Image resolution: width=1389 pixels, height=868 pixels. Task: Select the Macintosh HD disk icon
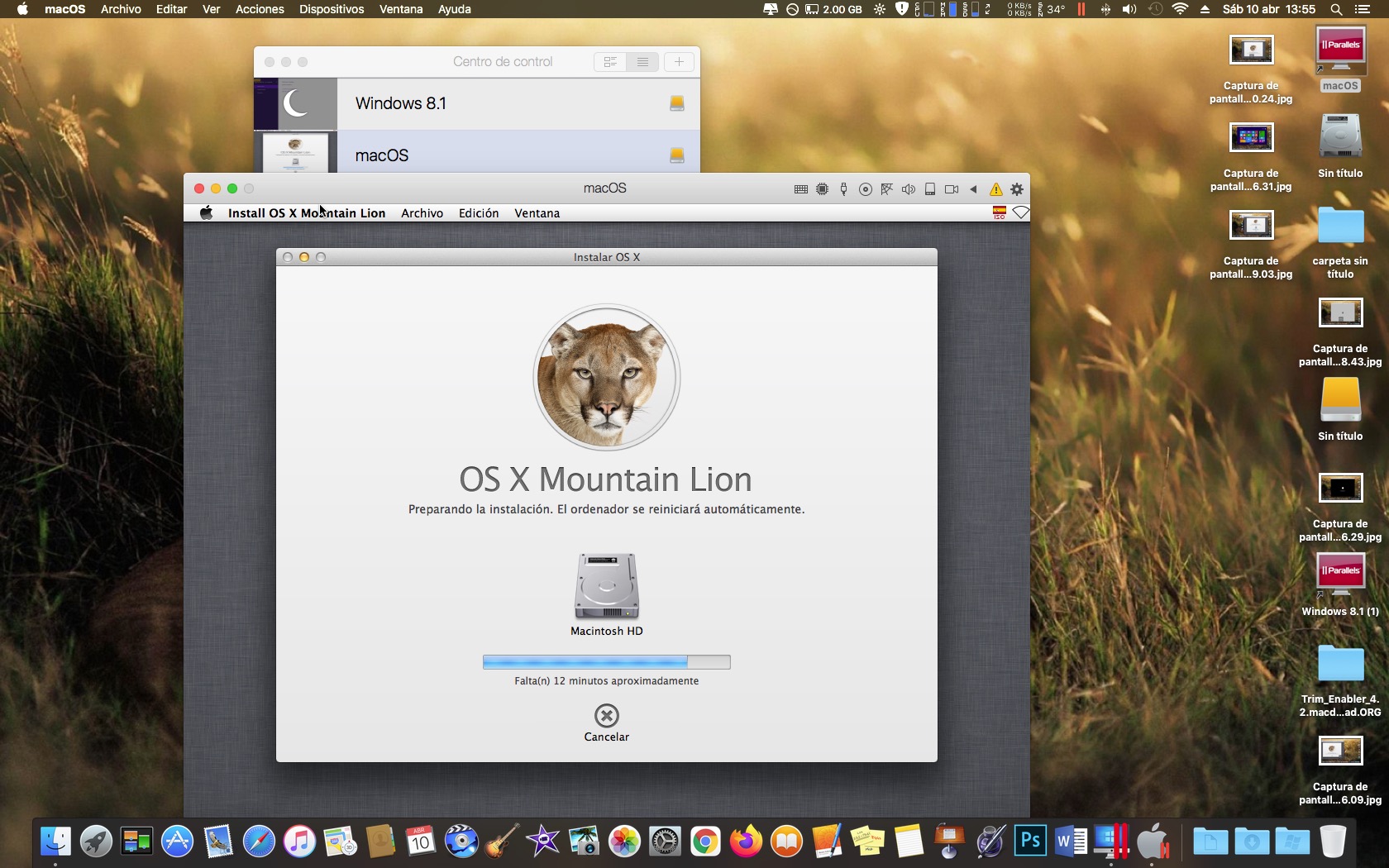pyautogui.click(x=607, y=586)
